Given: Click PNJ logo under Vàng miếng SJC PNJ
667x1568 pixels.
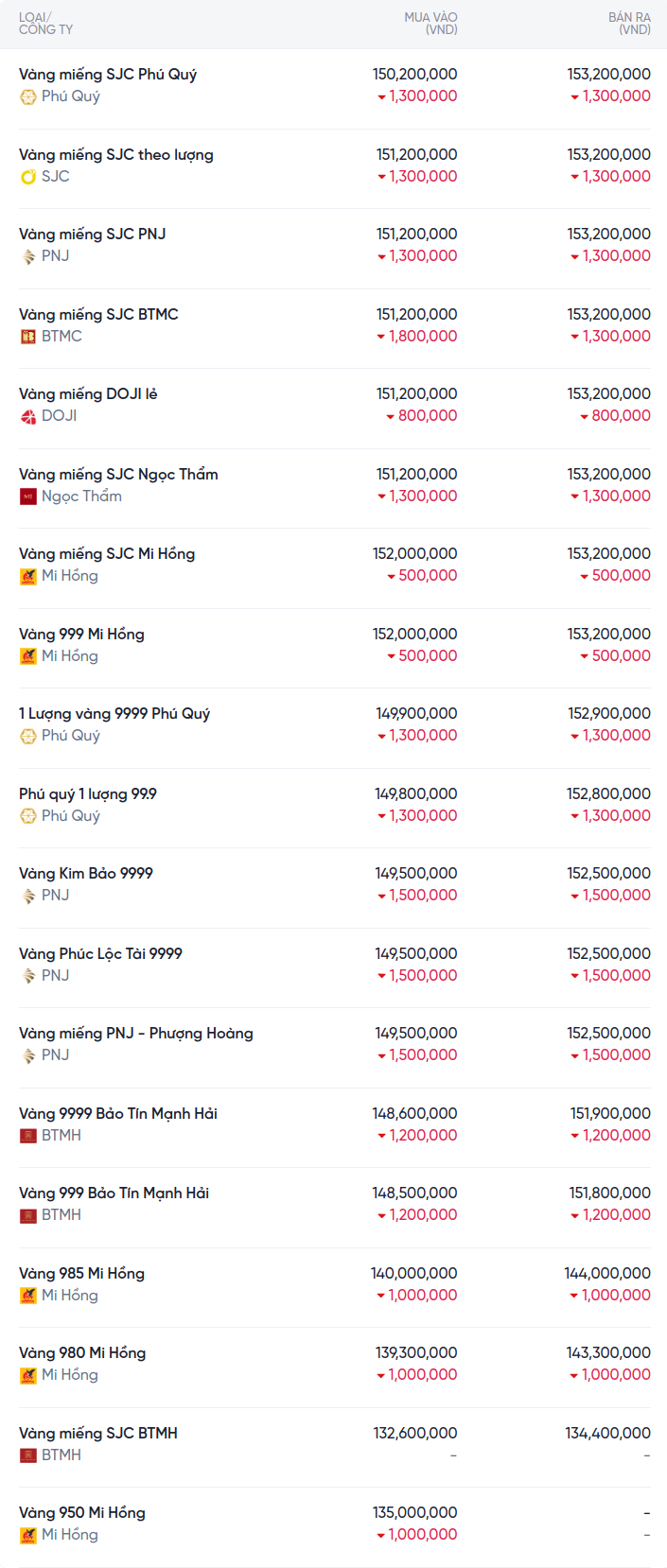Looking at the screenshot, I should pos(28,256).
